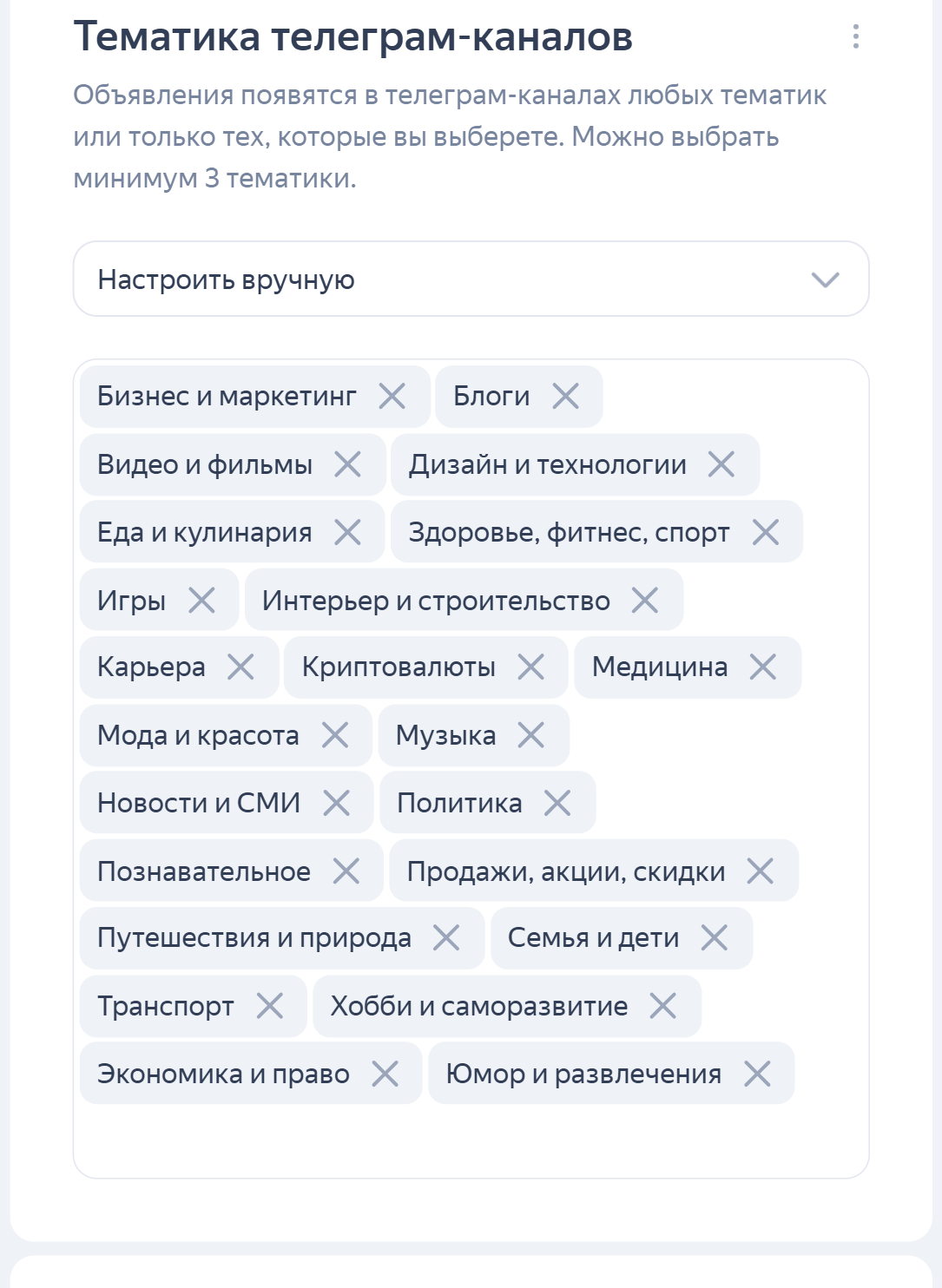This screenshot has height=1288, width=942.
Task: Remove the «Бизнес и маркетинг» tag
Action: coord(393,397)
